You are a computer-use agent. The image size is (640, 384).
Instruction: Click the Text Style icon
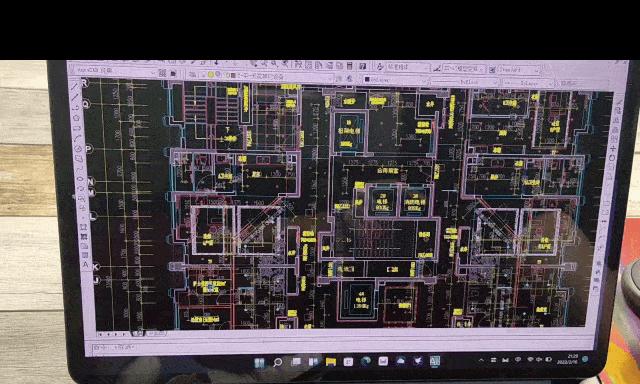pos(380,66)
